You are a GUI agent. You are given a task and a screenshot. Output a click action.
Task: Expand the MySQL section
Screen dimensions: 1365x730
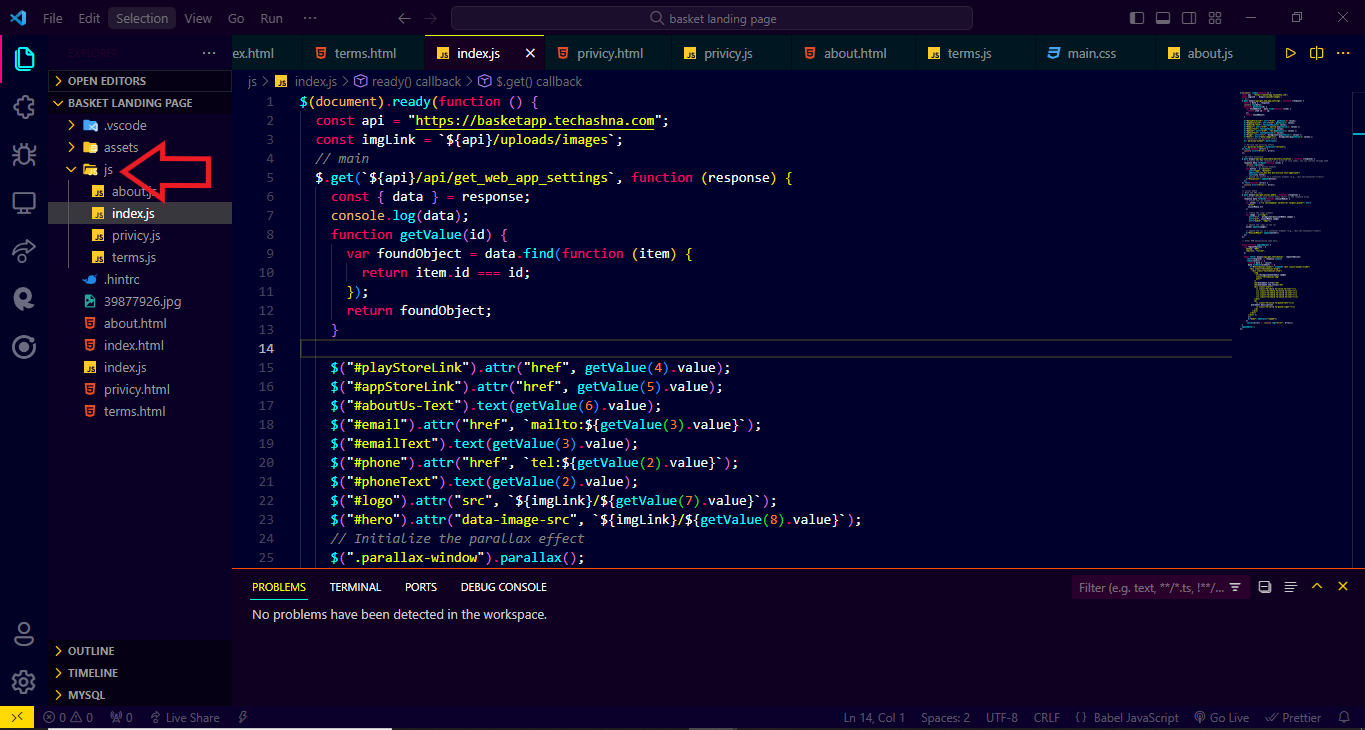(x=140, y=695)
